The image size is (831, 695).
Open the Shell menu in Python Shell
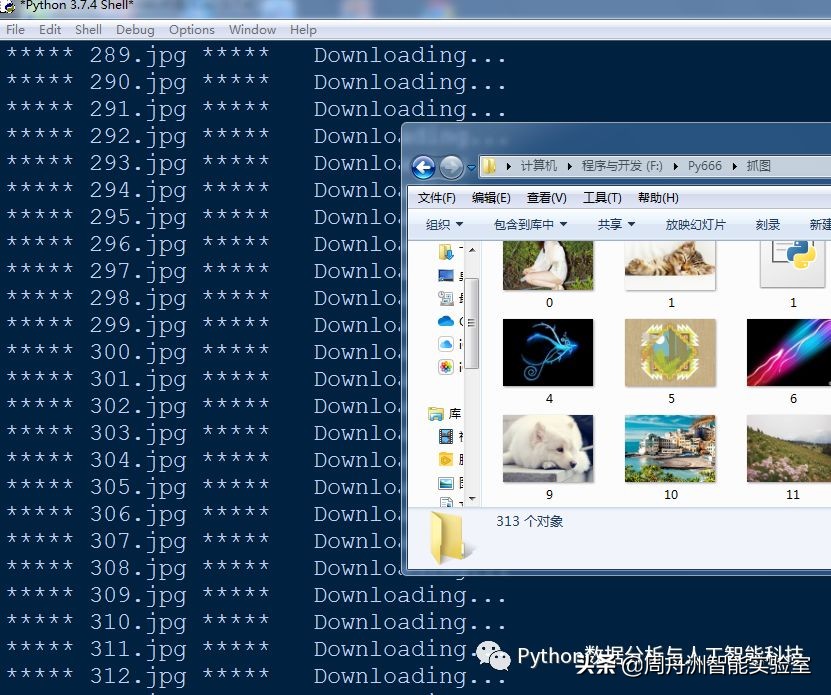click(88, 29)
